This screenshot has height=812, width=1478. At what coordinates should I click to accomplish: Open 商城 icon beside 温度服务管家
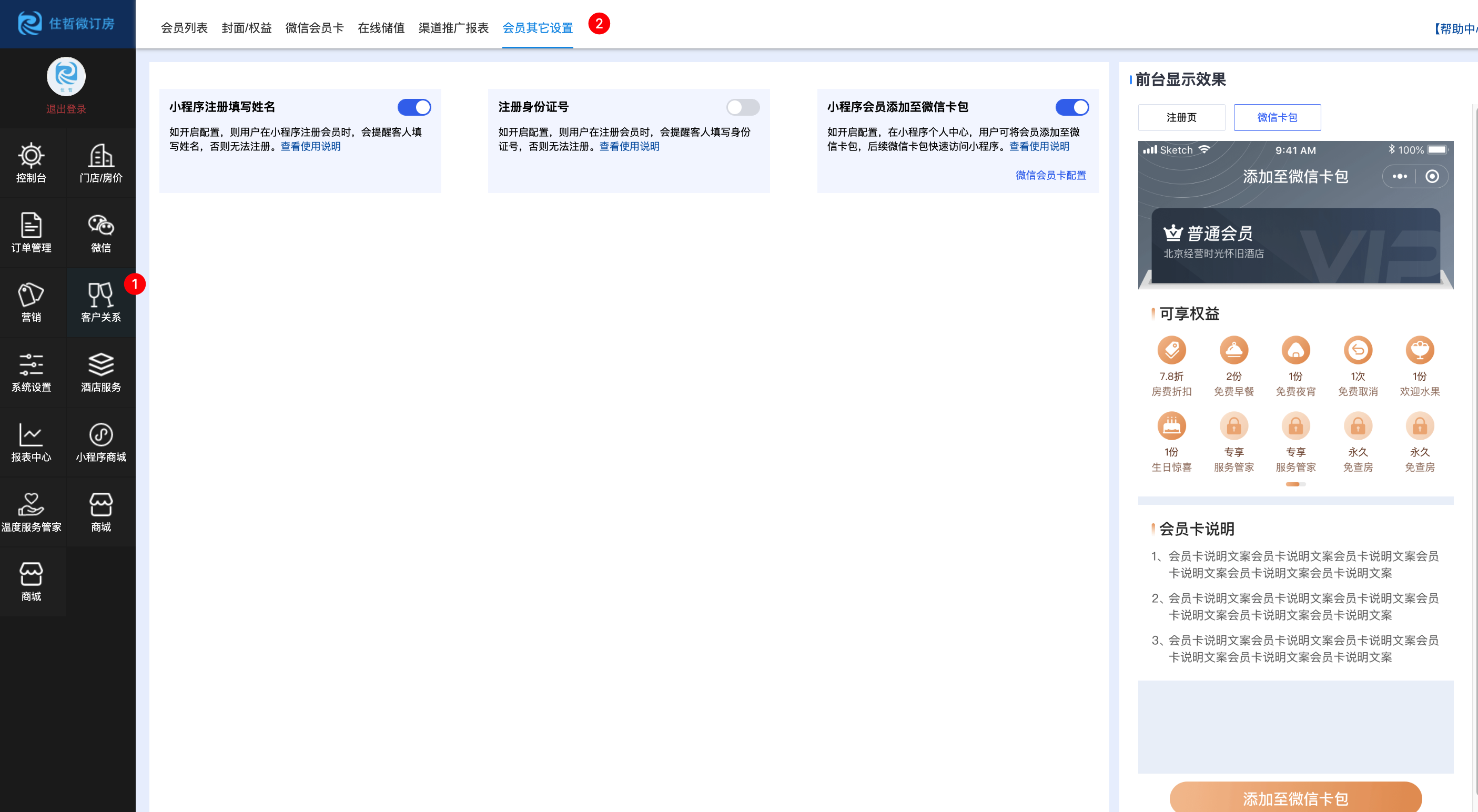100,512
